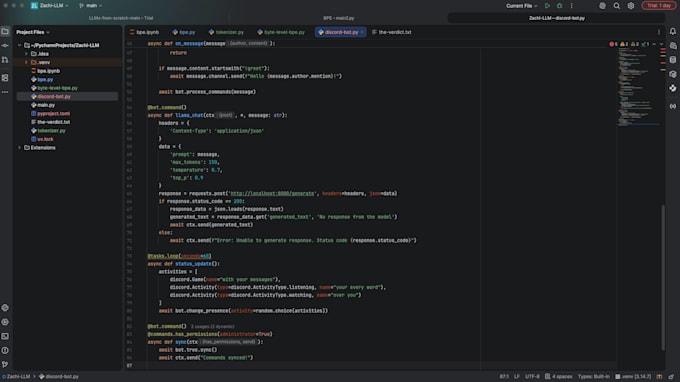Switch to the BPE main2.py window tab
The width and height of the screenshot is (680, 382).
click(339, 18)
